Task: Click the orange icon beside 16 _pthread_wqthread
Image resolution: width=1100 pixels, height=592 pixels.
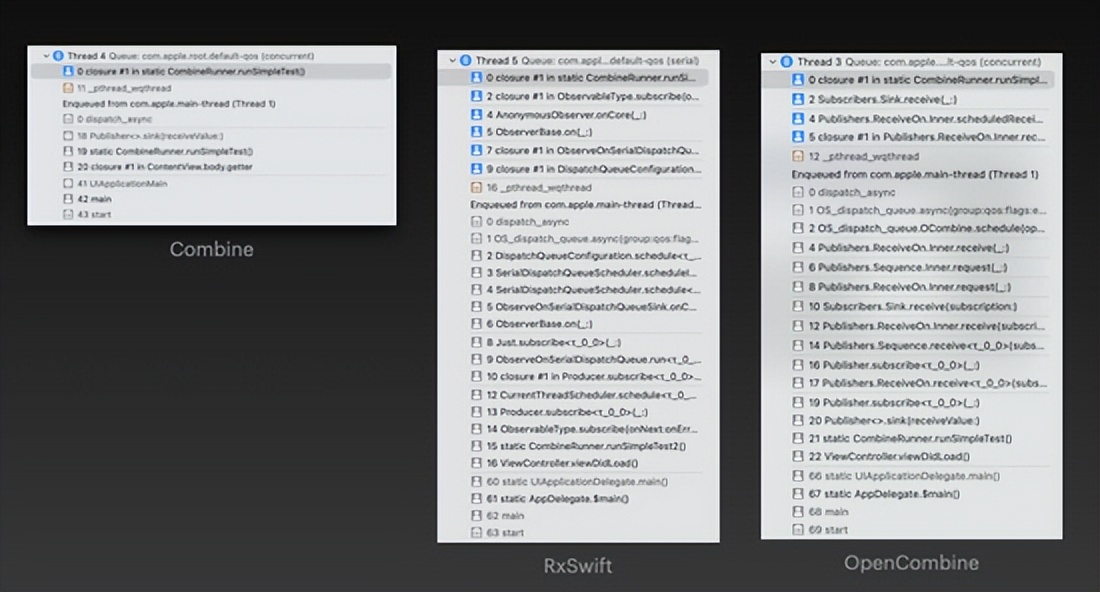Action: [x=476, y=187]
